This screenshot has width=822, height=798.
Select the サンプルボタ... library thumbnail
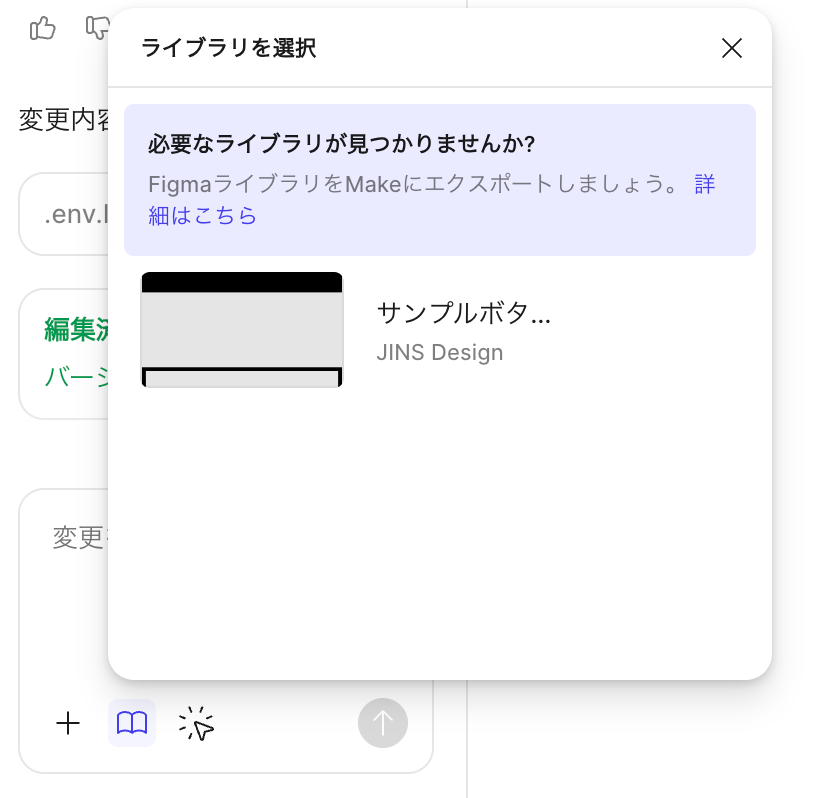tap(242, 329)
